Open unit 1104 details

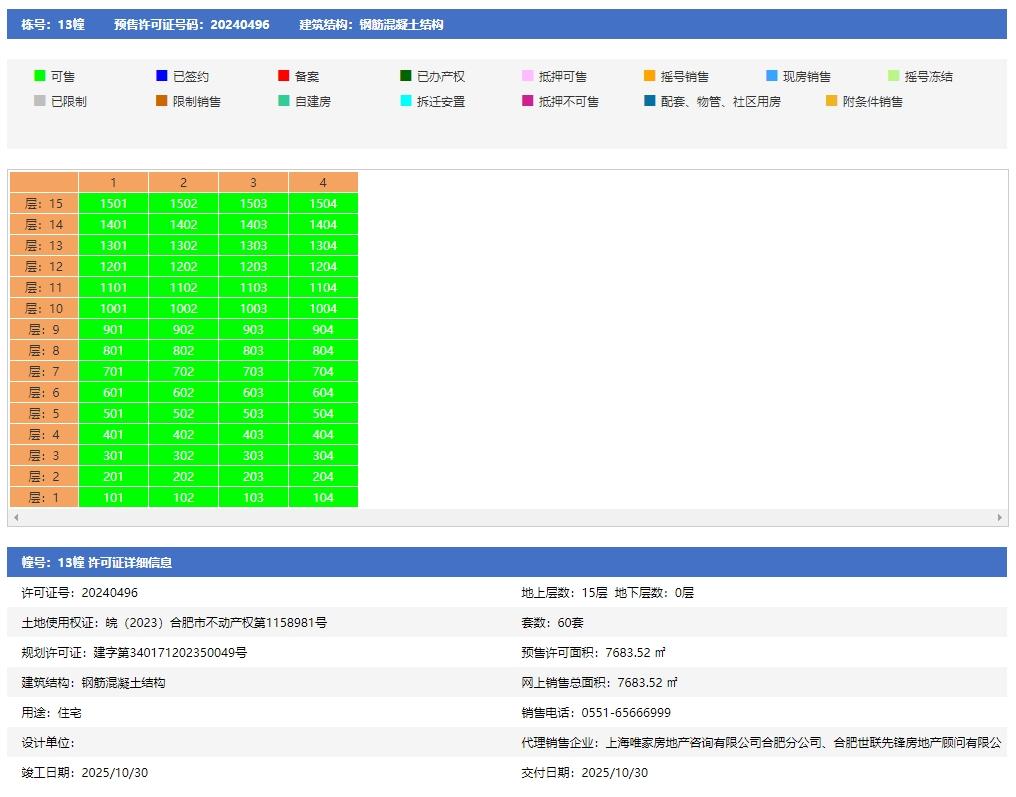[x=323, y=287]
